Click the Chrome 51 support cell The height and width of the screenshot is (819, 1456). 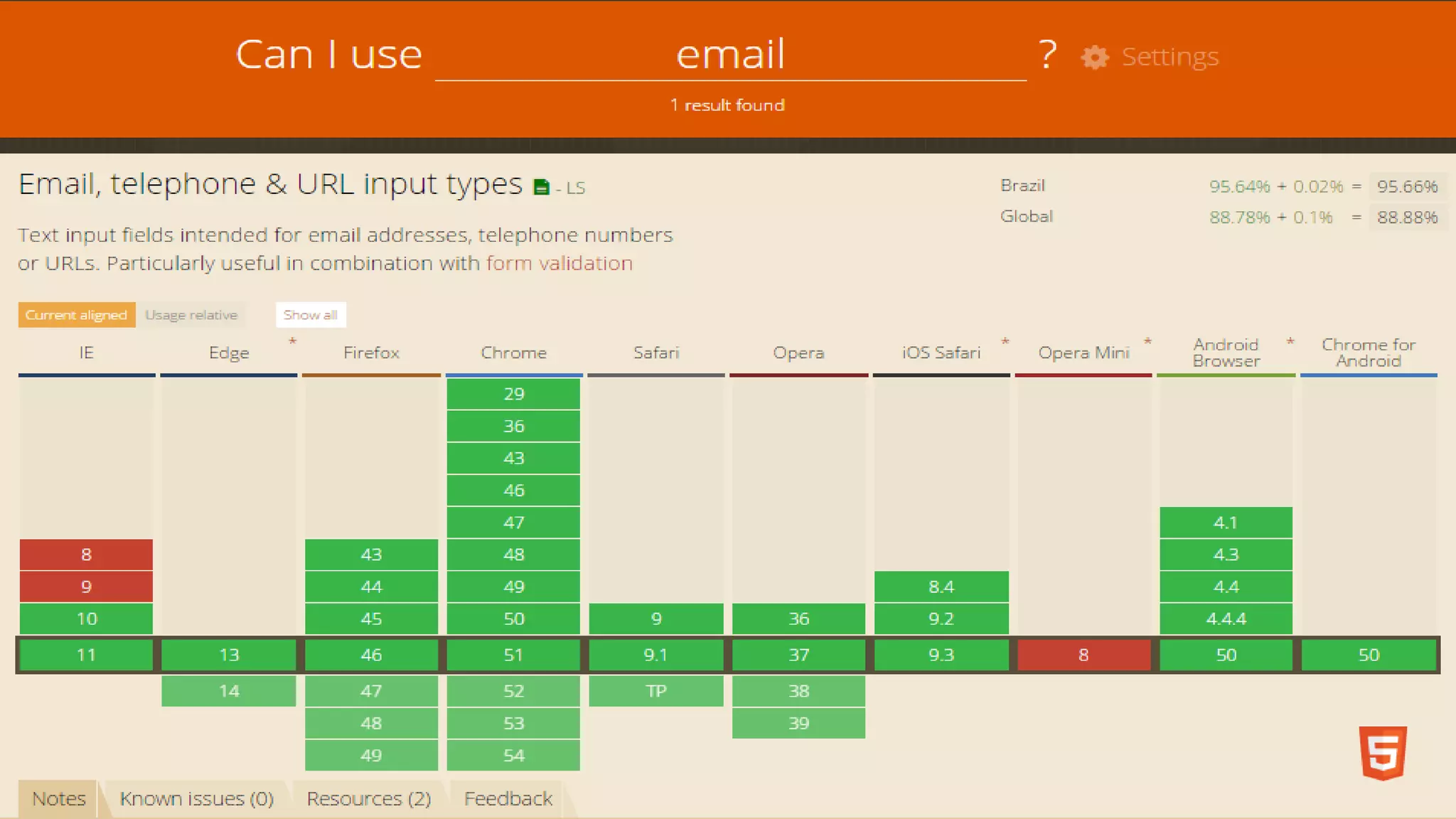(513, 655)
